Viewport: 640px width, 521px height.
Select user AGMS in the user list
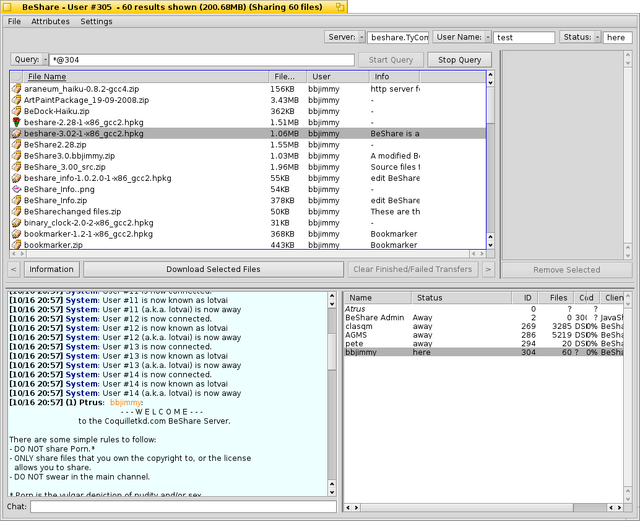484,335
